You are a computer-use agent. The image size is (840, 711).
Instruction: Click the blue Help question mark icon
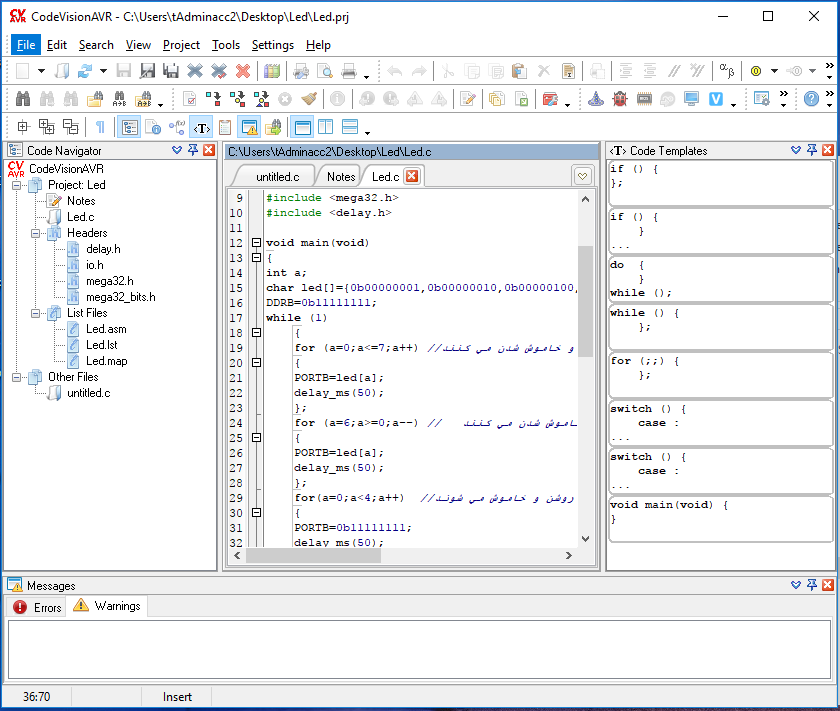coord(811,99)
